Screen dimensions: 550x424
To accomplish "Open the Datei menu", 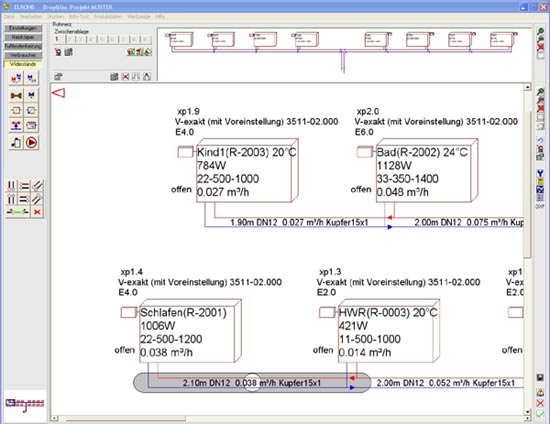I will tap(9, 16).
